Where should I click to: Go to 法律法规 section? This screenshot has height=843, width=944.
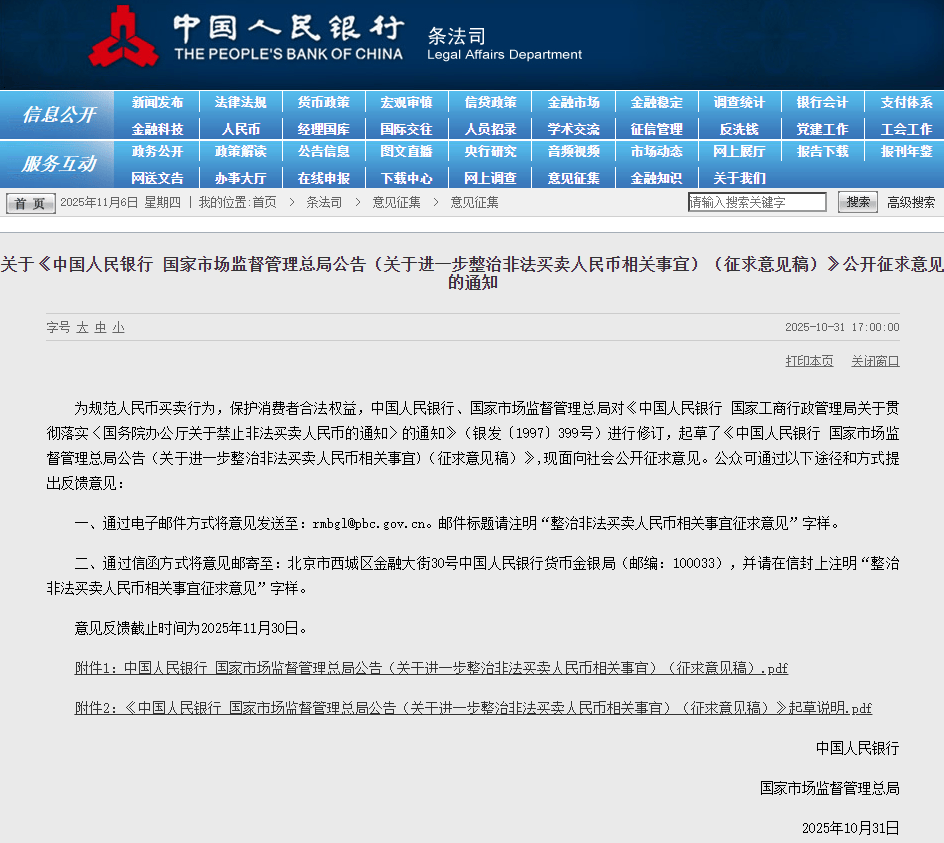(x=240, y=102)
